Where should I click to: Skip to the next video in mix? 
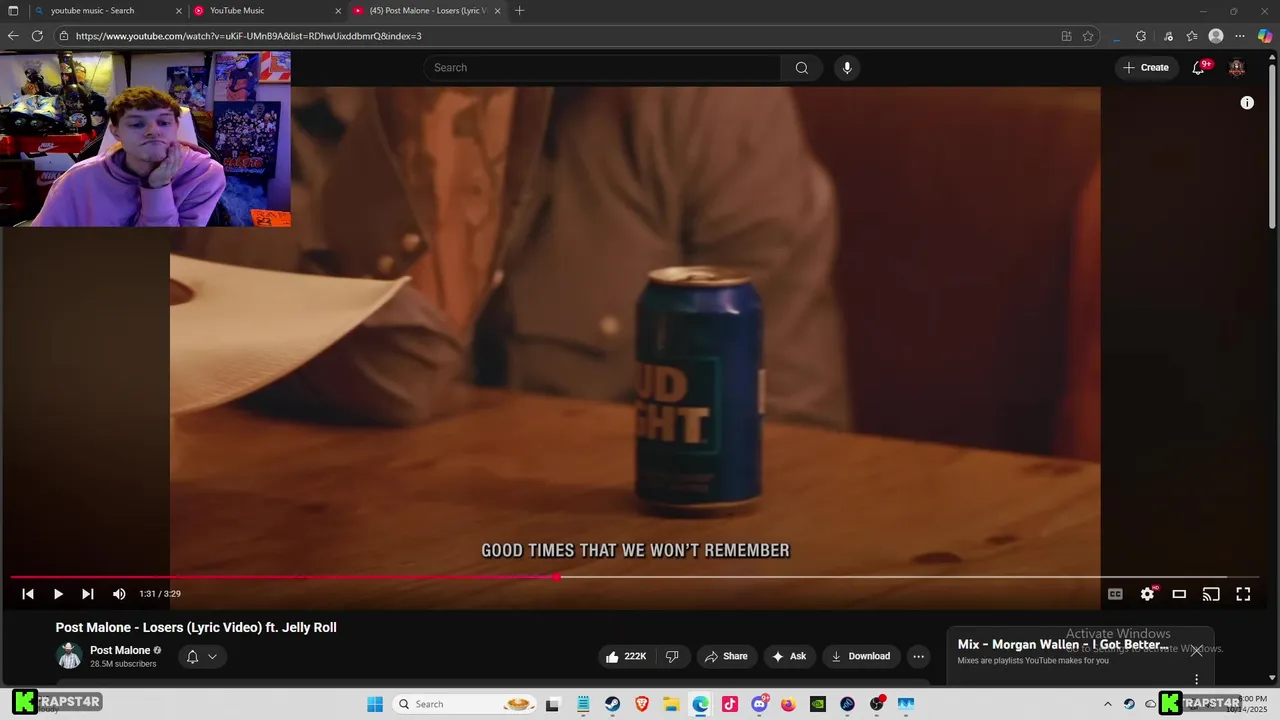tap(88, 594)
